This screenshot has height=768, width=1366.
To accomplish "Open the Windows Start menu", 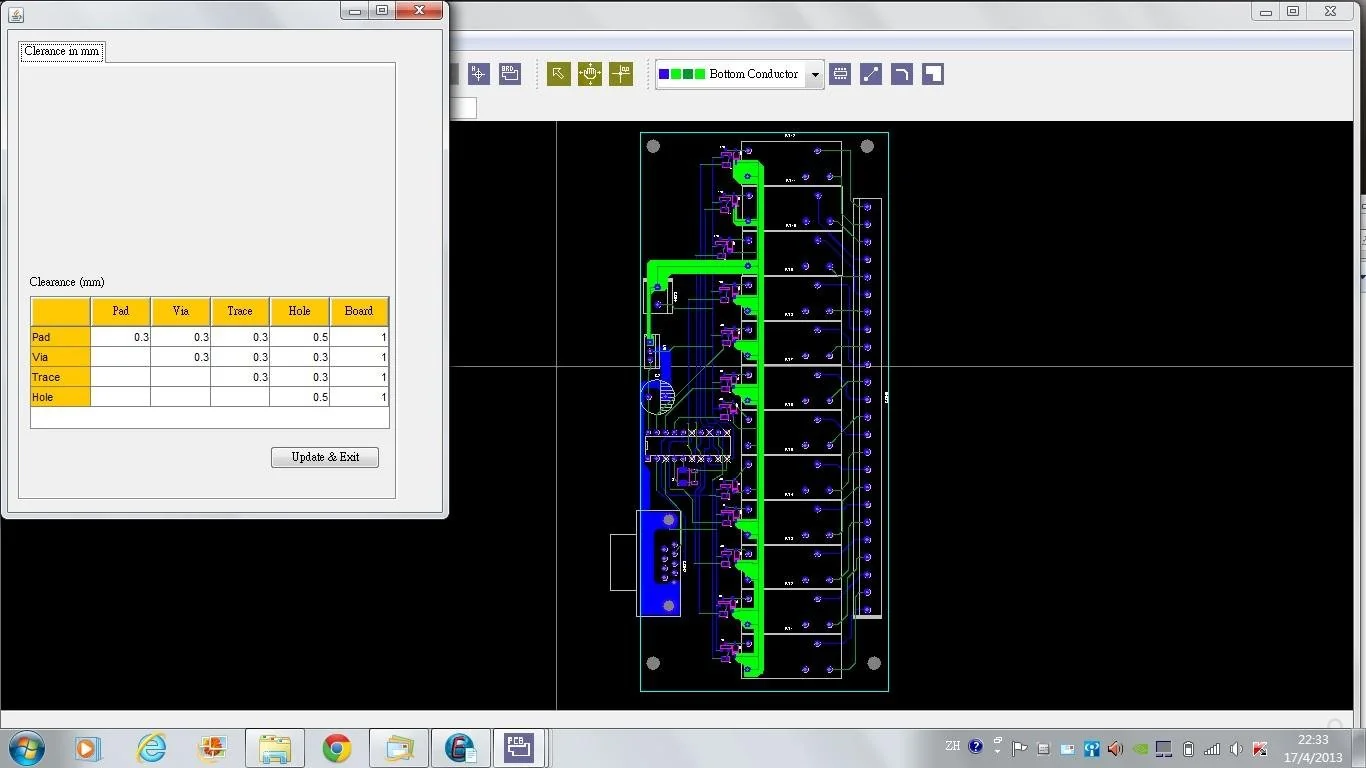I will [26, 748].
